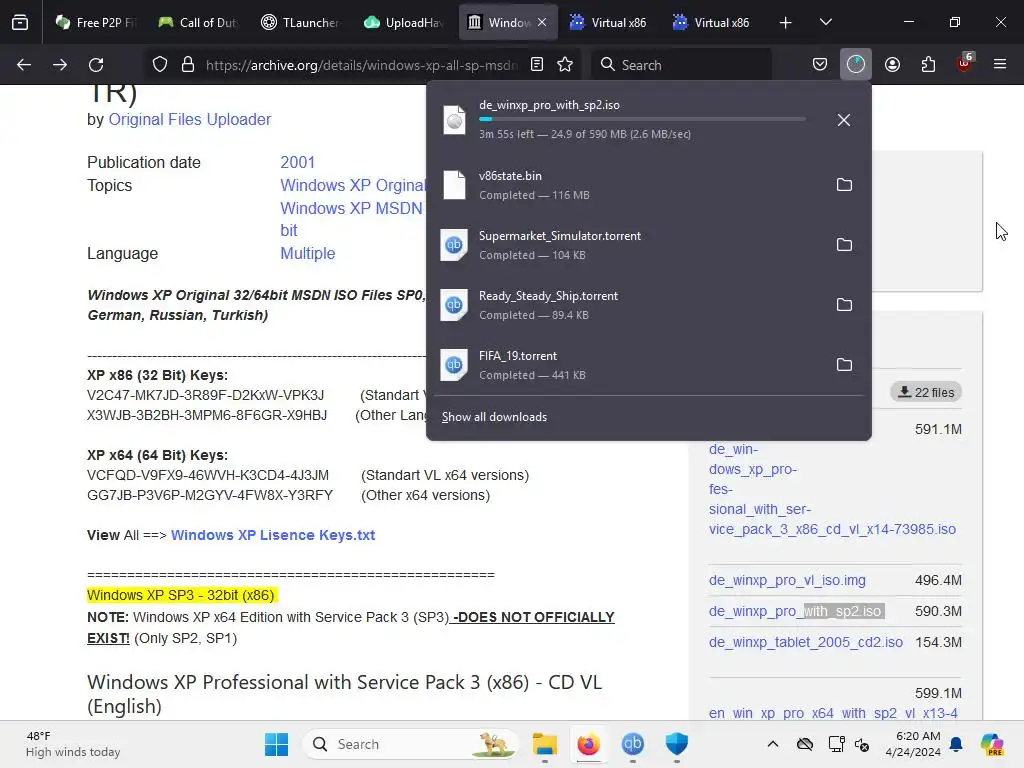The width and height of the screenshot is (1024, 768).
Task: List all tabs dropdown arrow
Action: (x=825, y=23)
